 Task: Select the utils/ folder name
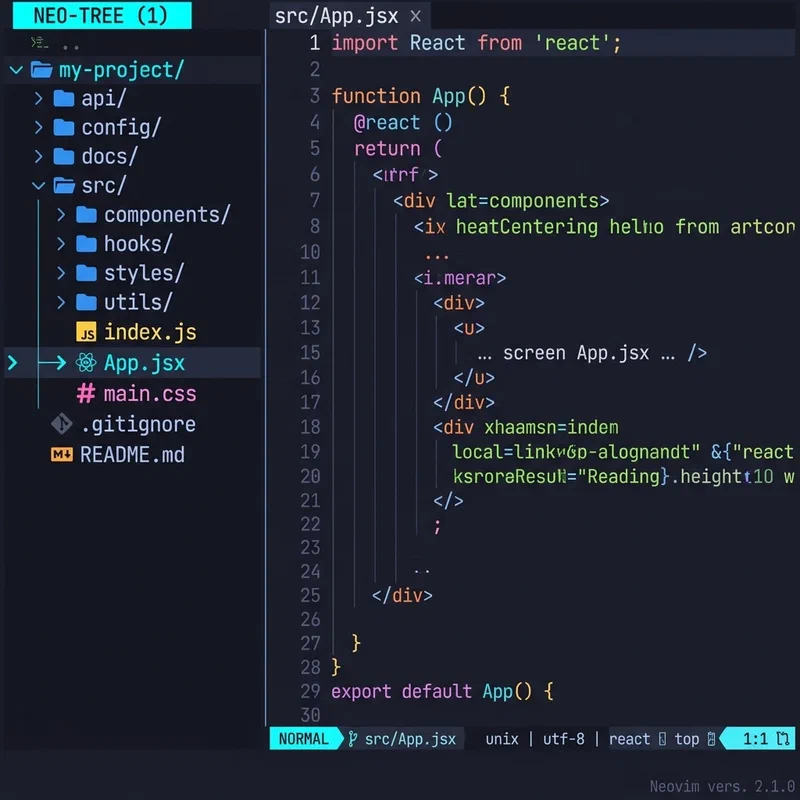point(138,303)
